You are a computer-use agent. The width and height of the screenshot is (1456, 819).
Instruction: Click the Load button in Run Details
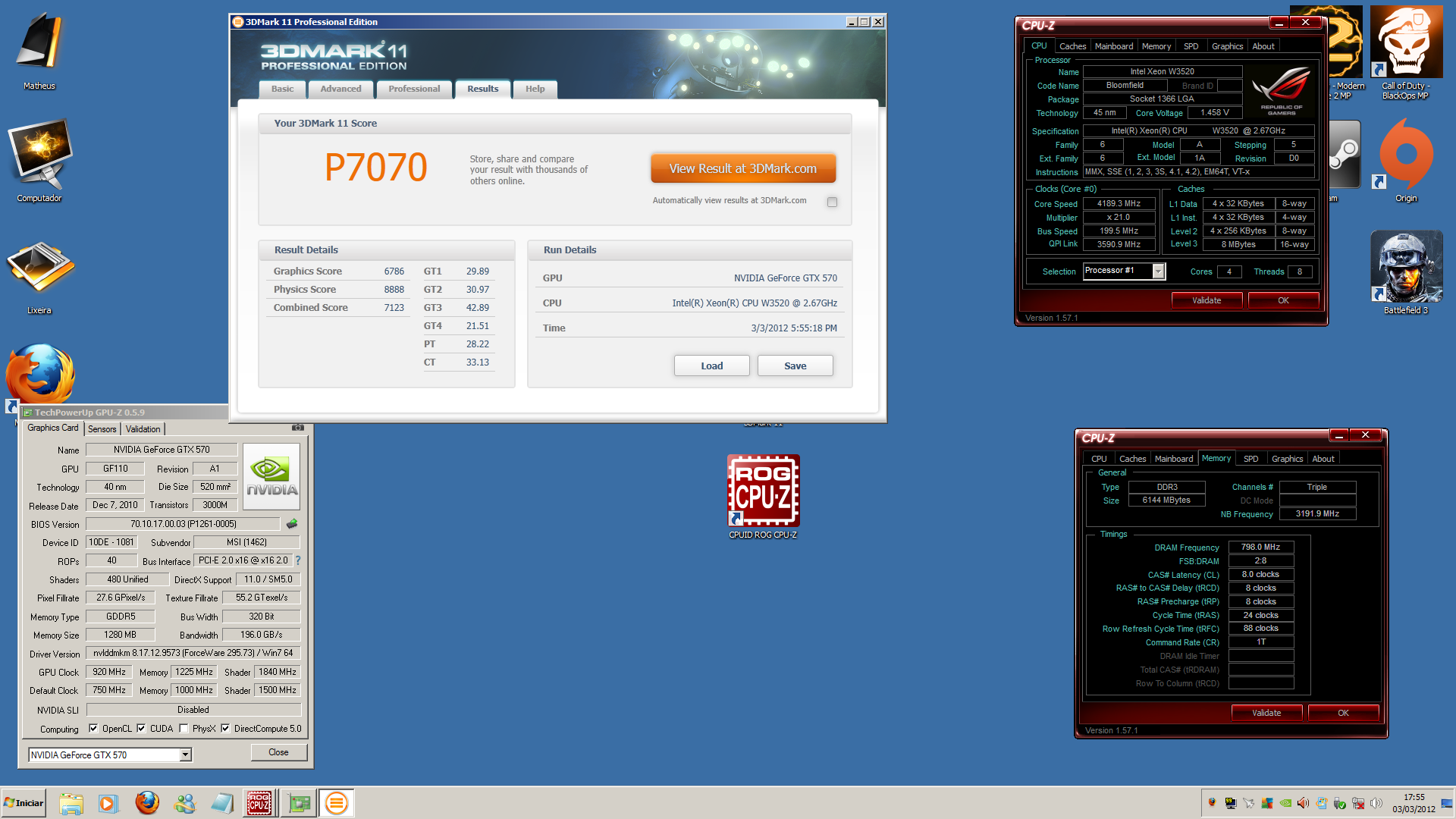(x=711, y=366)
